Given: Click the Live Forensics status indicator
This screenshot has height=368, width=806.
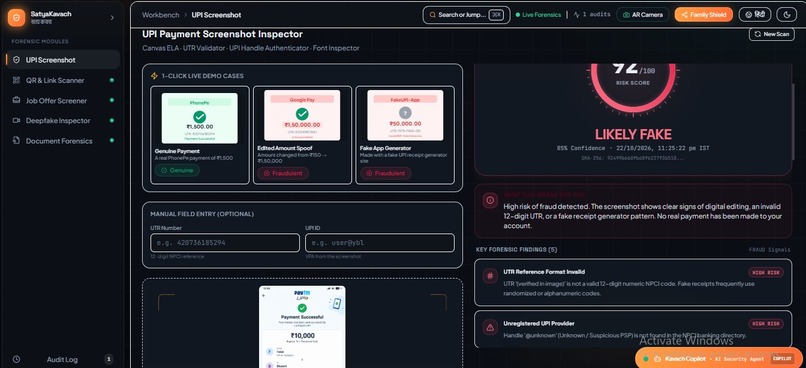Looking at the screenshot, I should [x=538, y=15].
